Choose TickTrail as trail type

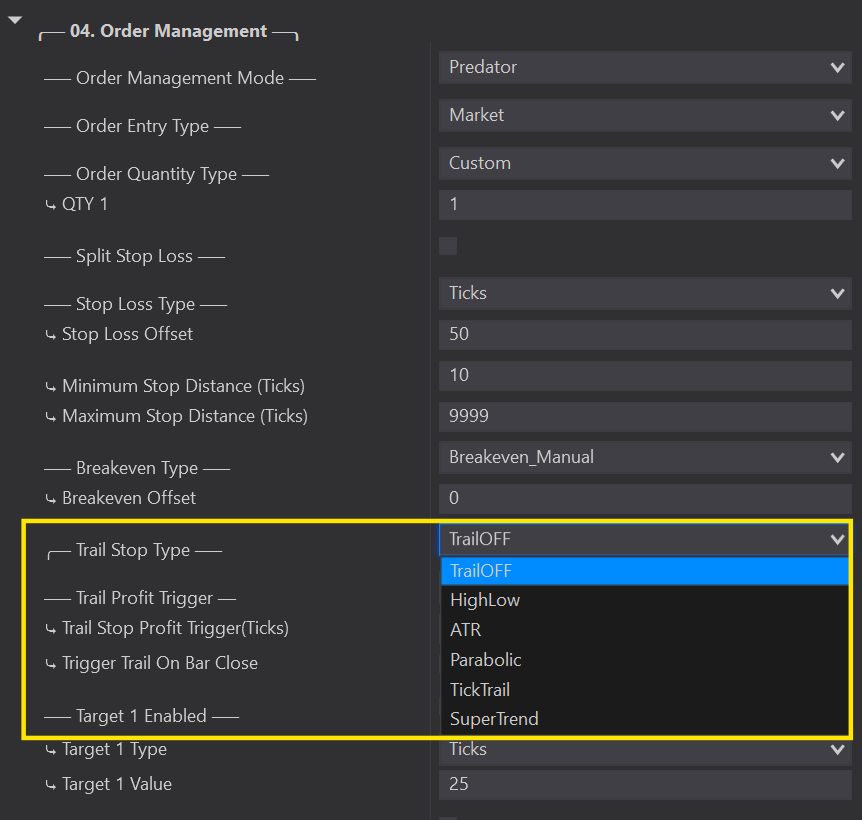(x=644, y=690)
